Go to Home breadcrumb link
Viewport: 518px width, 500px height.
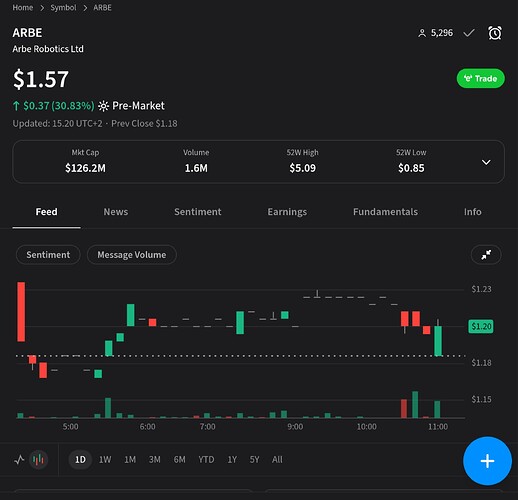[x=23, y=8]
